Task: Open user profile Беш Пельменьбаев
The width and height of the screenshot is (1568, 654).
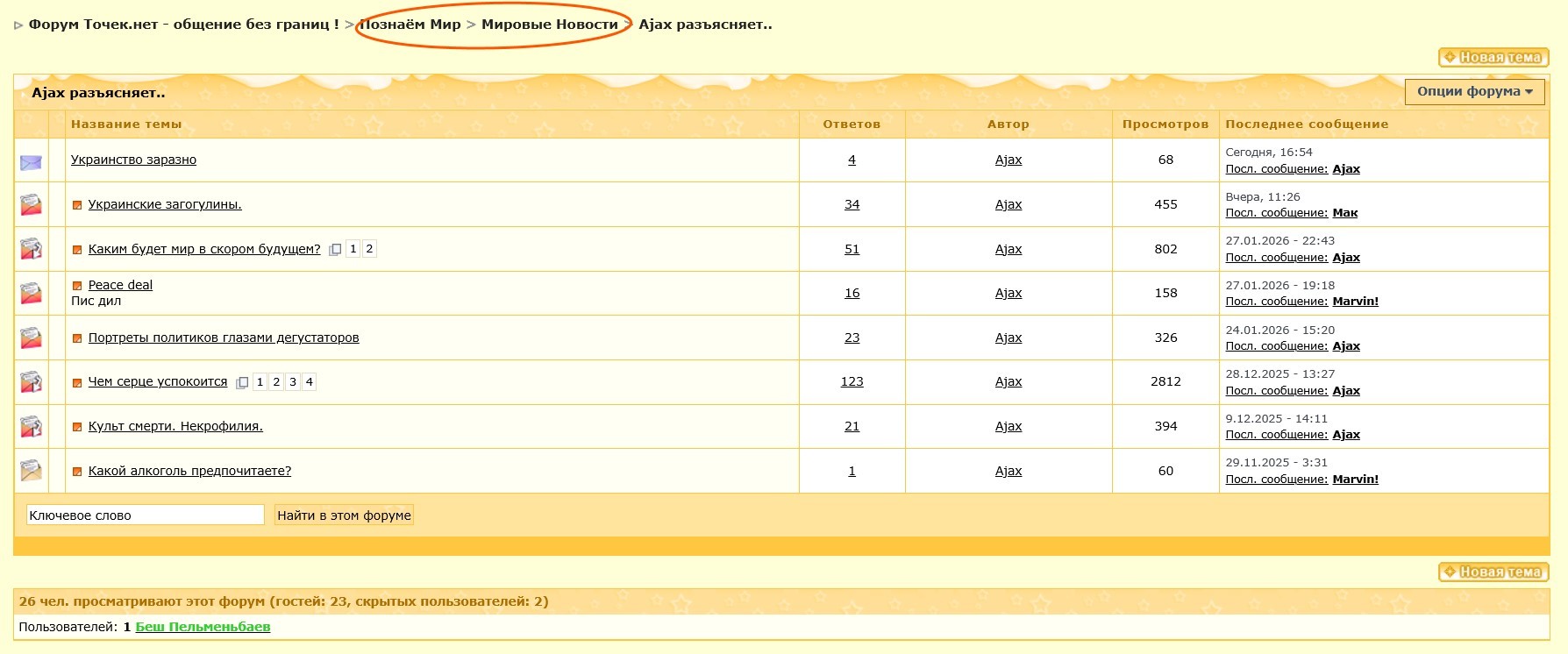Action: click(x=203, y=627)
